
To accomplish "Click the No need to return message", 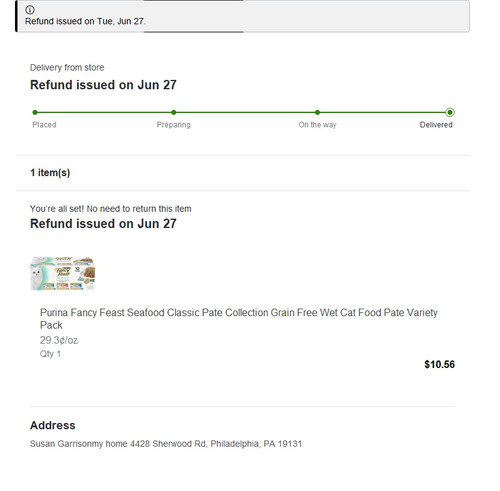I will (111, 209).
